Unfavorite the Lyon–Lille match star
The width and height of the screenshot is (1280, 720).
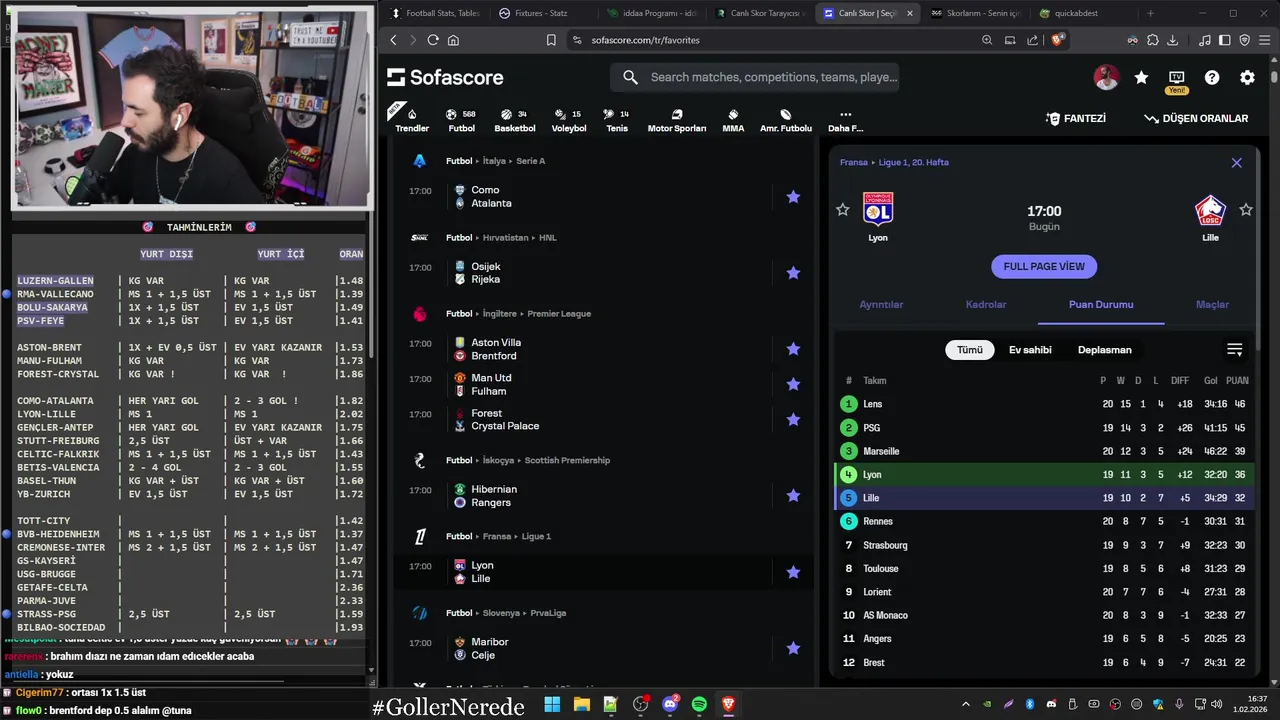793,572
